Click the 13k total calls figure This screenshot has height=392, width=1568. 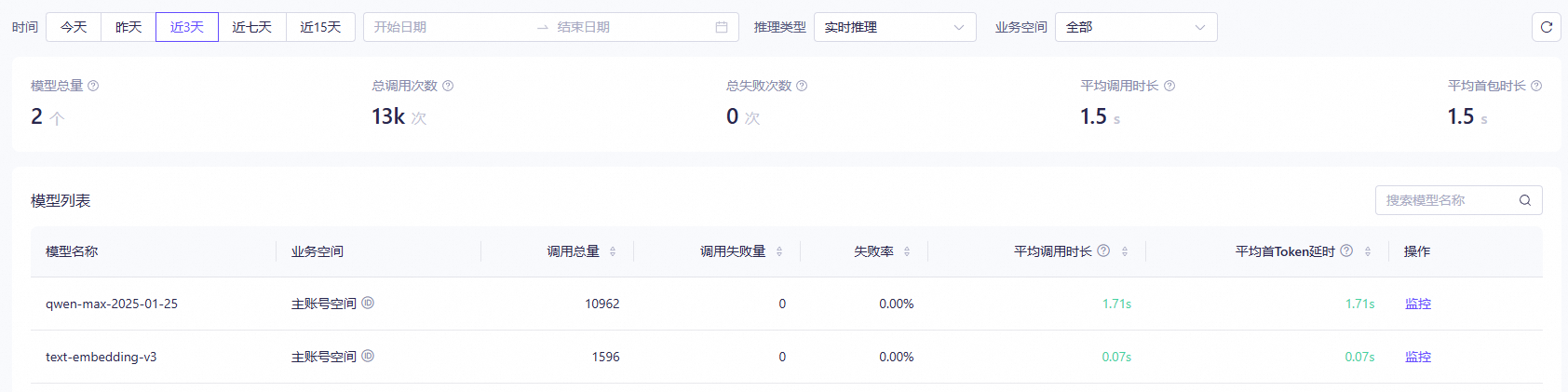click(x=388, y=116)
